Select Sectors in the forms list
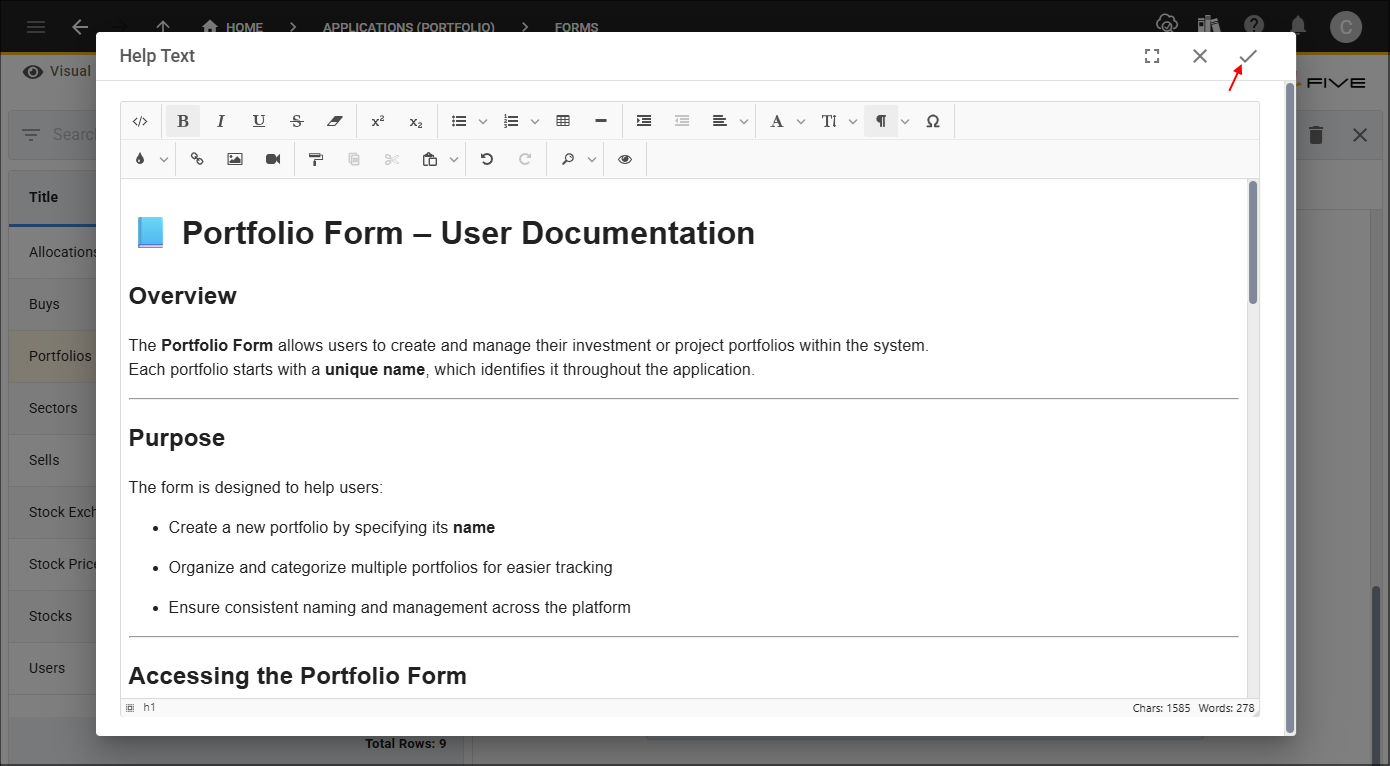This screenshot has height=766, width=1390. 53,408
